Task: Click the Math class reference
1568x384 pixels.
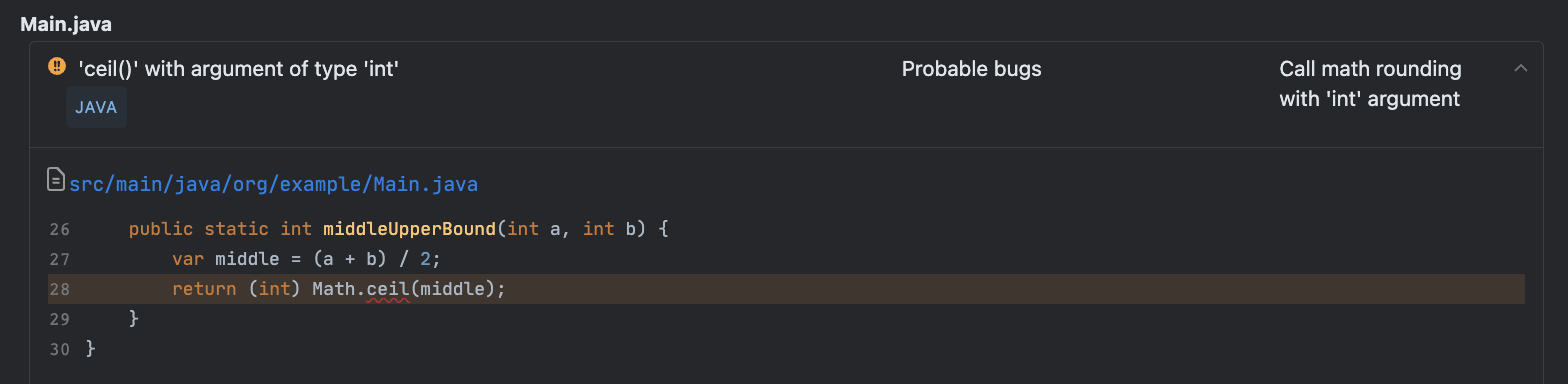Action: (x=333, y=289)
